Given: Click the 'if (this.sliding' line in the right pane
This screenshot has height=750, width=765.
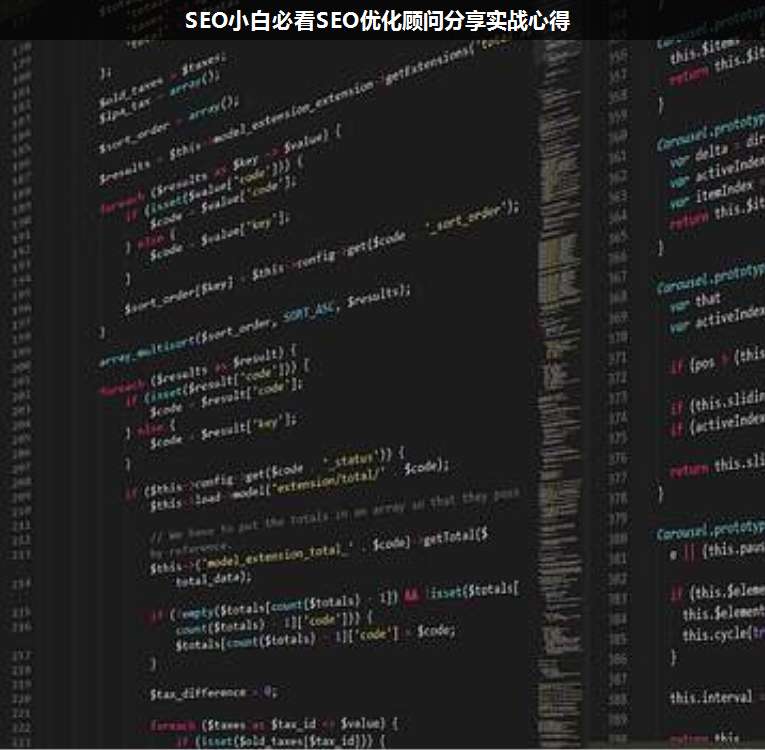Looking at the screenshot, I should (718, 403).
